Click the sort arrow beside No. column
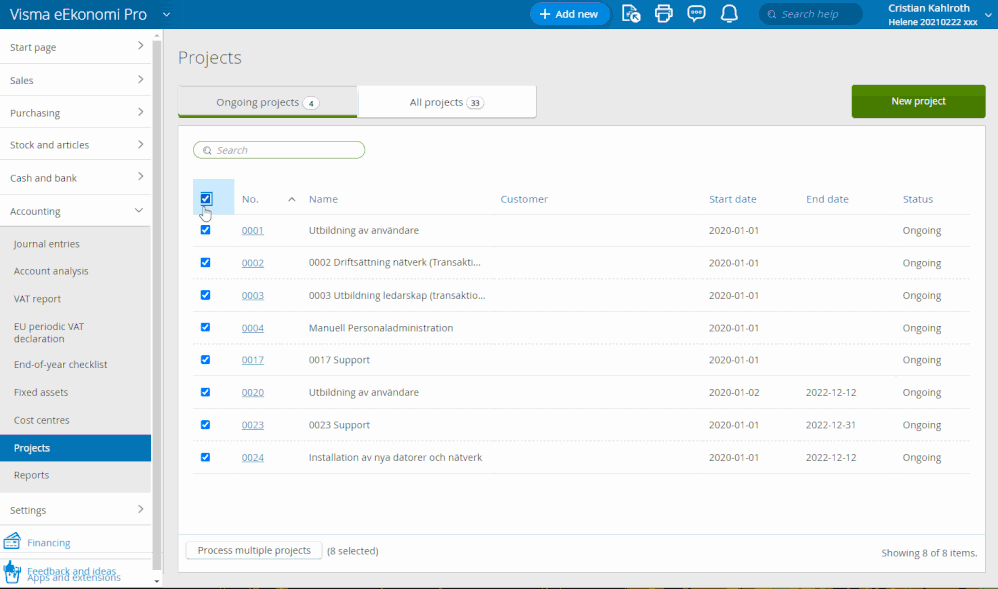998x589 pixels. 292,200
